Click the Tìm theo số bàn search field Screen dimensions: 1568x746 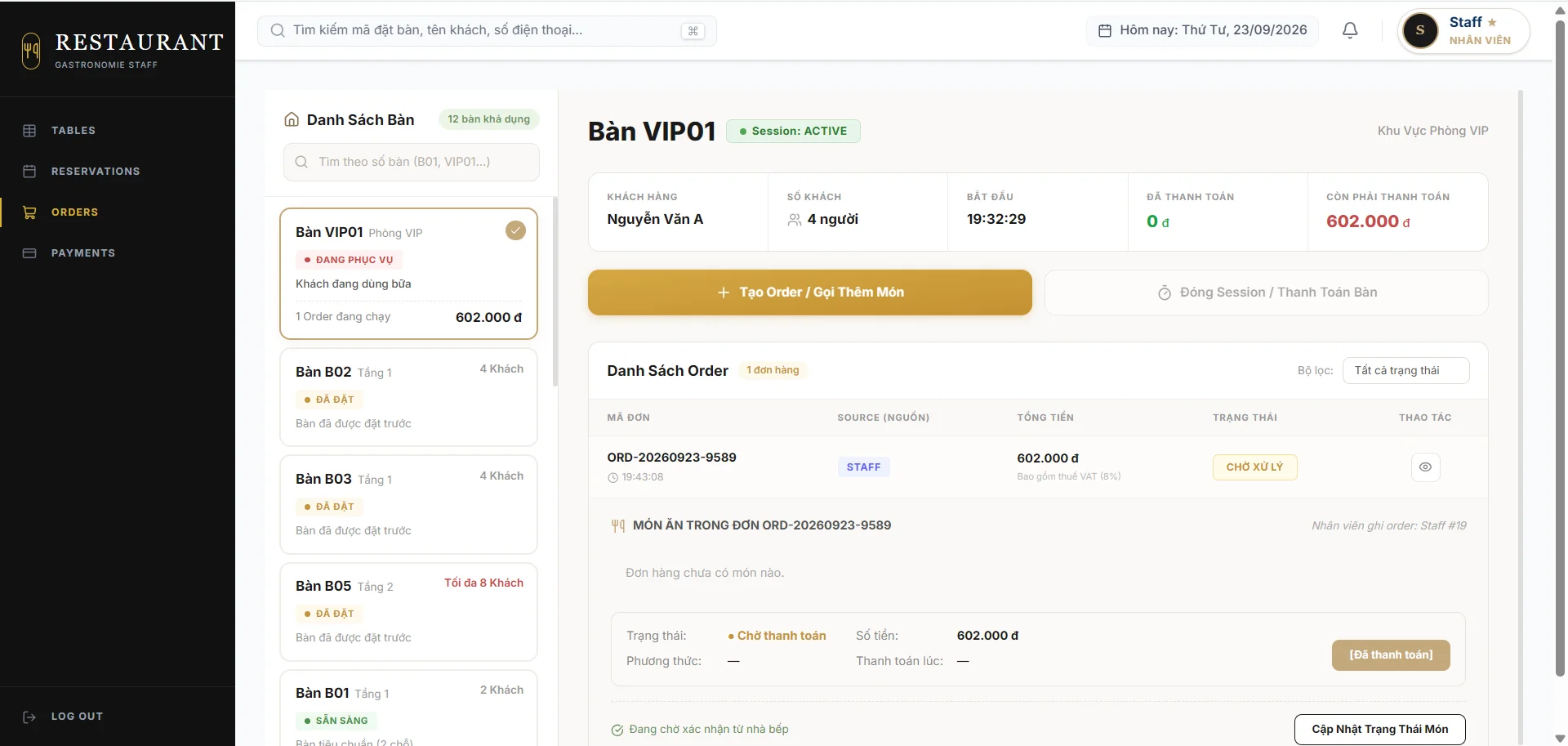point(411,162)
